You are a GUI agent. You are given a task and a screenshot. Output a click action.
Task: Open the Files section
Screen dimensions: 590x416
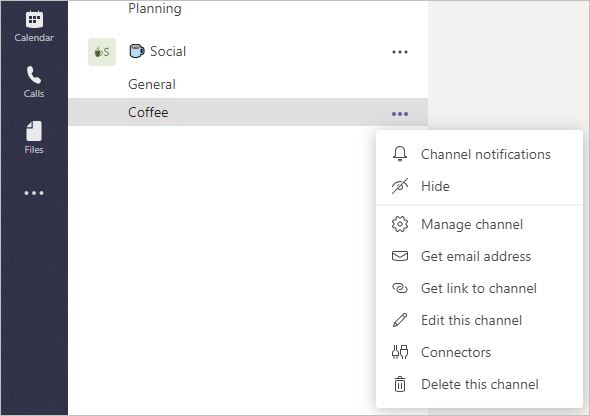(34, 138)
